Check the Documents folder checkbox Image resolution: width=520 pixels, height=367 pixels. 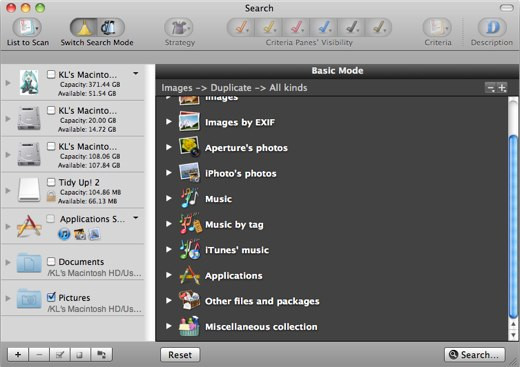coord(51,261)
